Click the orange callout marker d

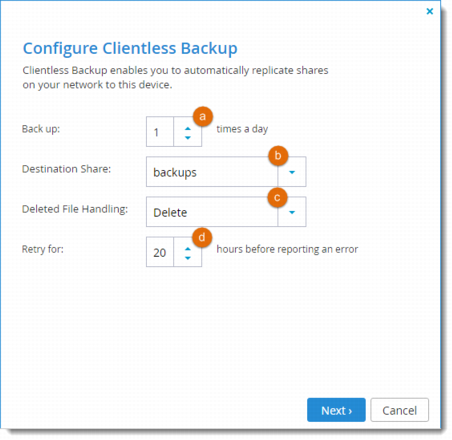point(202,238)
